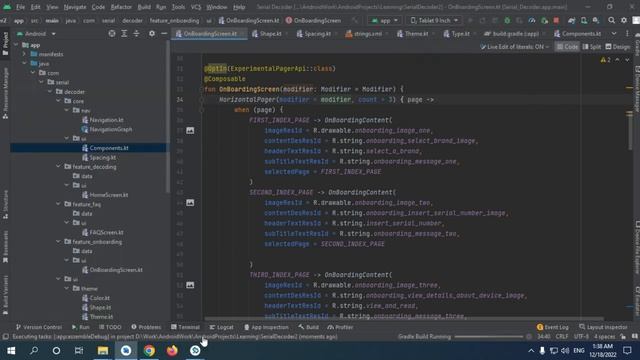Image resolution: width=640 pixels, height=360 pixels.
Task: Open the Terminal tool window
Action: click(185, 327)
